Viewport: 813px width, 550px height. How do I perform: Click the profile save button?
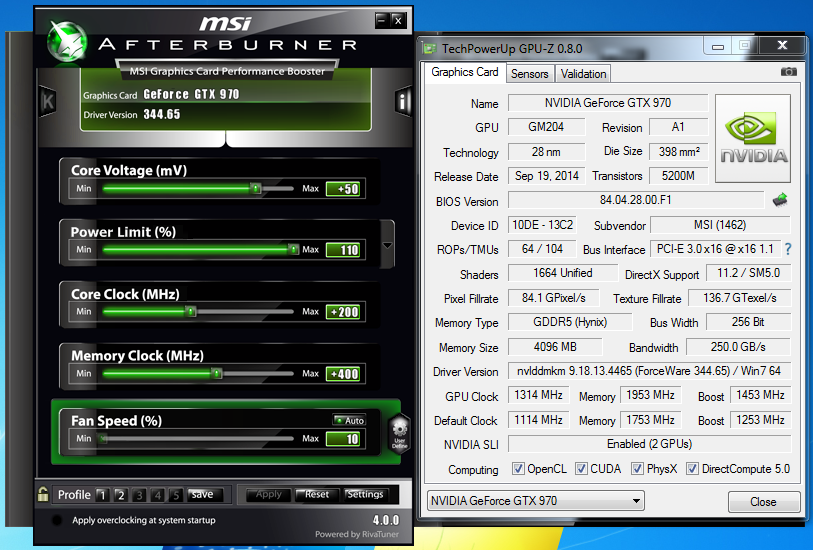pyautogui.click(x=205, y=495)
